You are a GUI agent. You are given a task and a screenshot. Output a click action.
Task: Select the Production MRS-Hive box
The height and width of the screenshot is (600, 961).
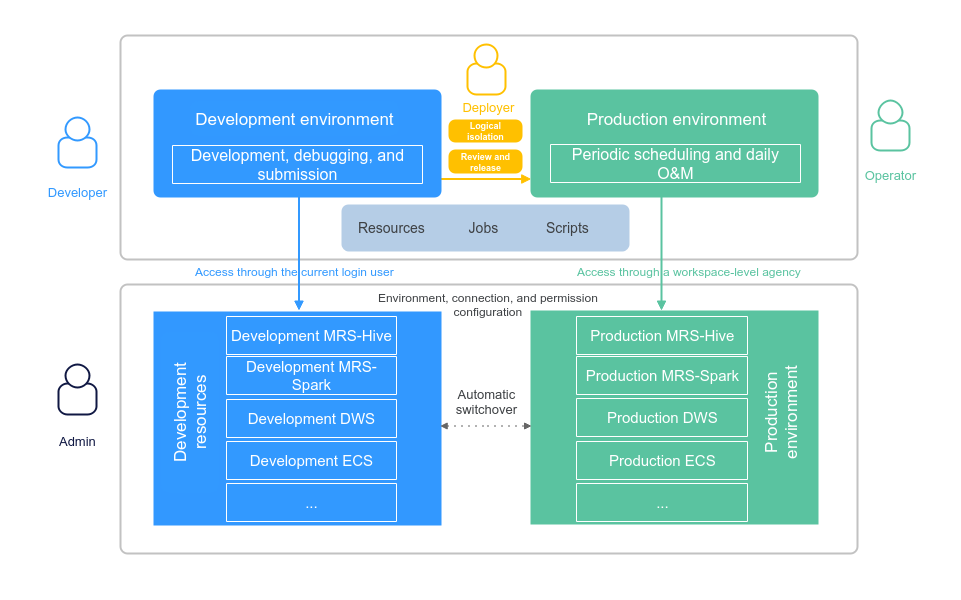[x=662, y=335]
